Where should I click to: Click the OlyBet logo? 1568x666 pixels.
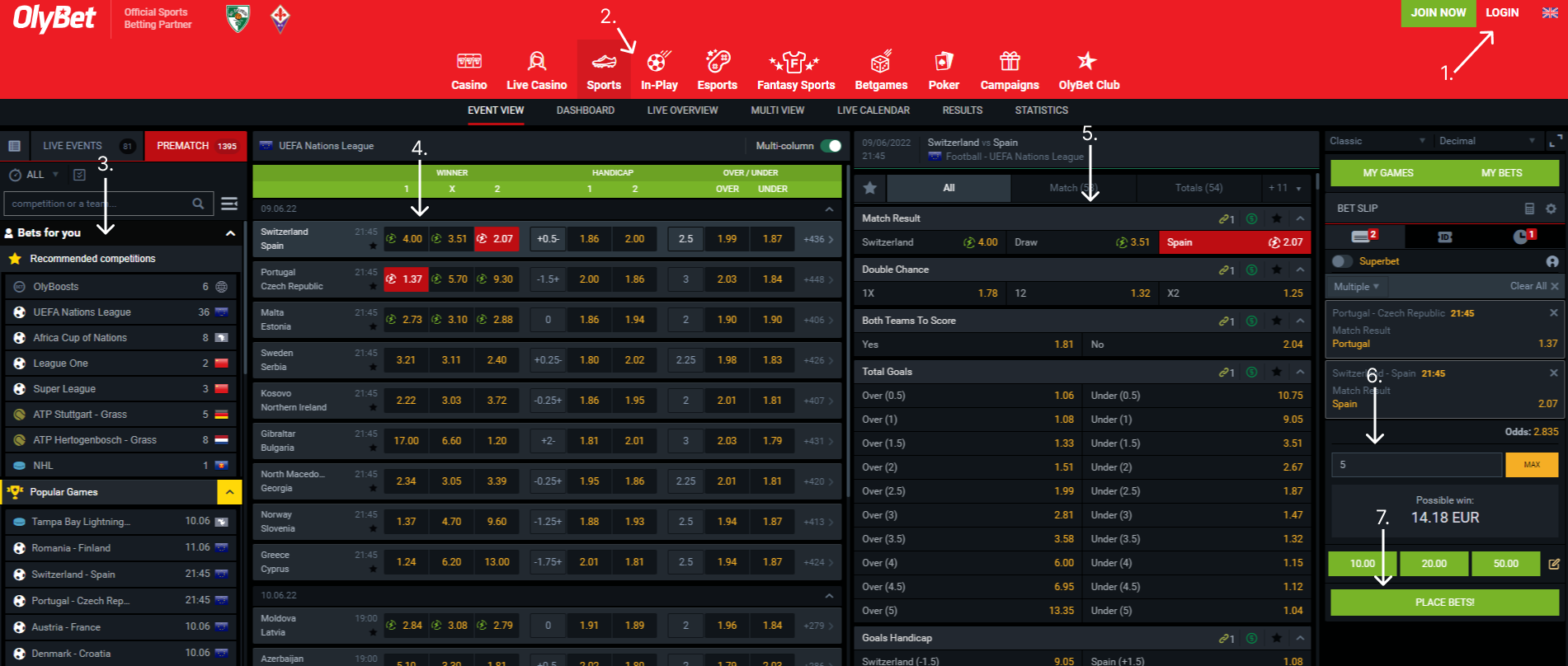(54, 18)
